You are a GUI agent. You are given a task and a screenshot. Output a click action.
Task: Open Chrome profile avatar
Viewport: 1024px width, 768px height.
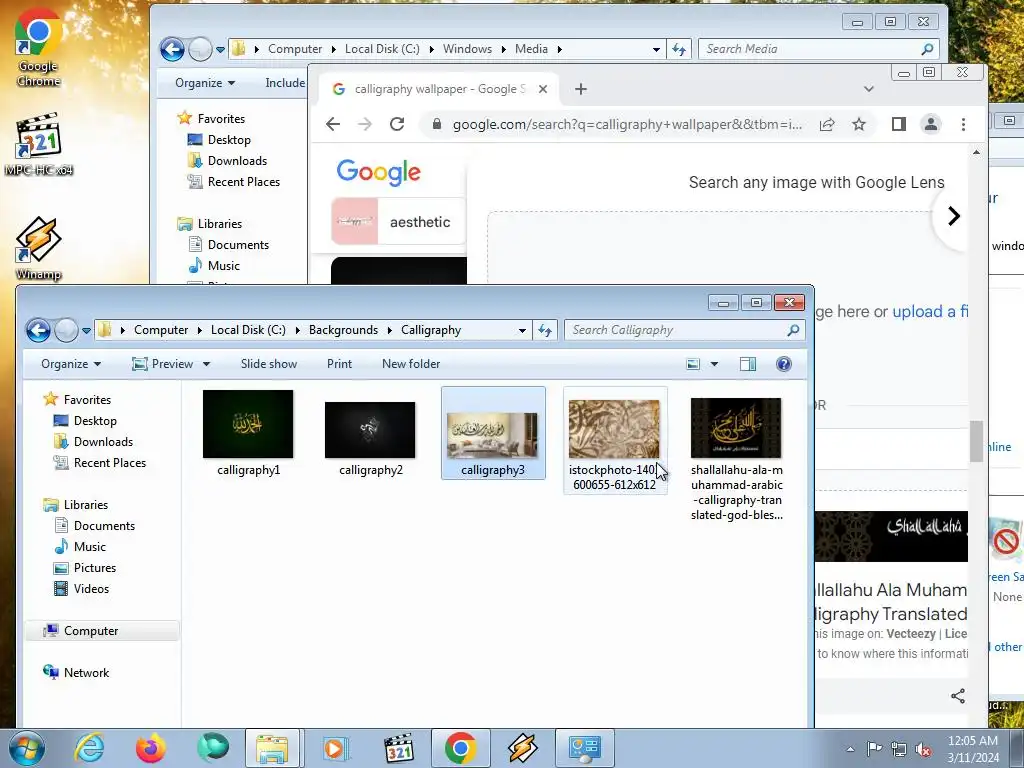[x=931, y=124]
